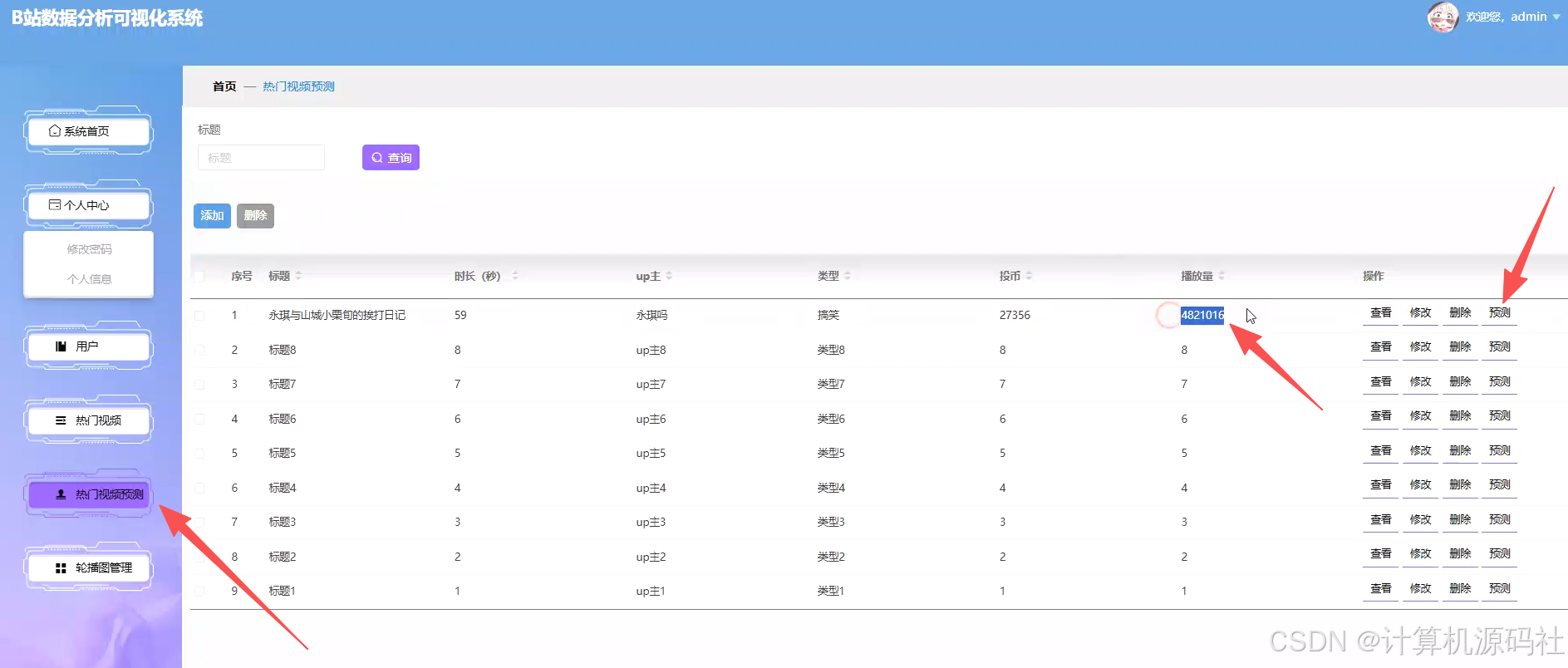Click 热门视频预测 breadcrumb link
1568x668 pixels.
pos(298,86)
